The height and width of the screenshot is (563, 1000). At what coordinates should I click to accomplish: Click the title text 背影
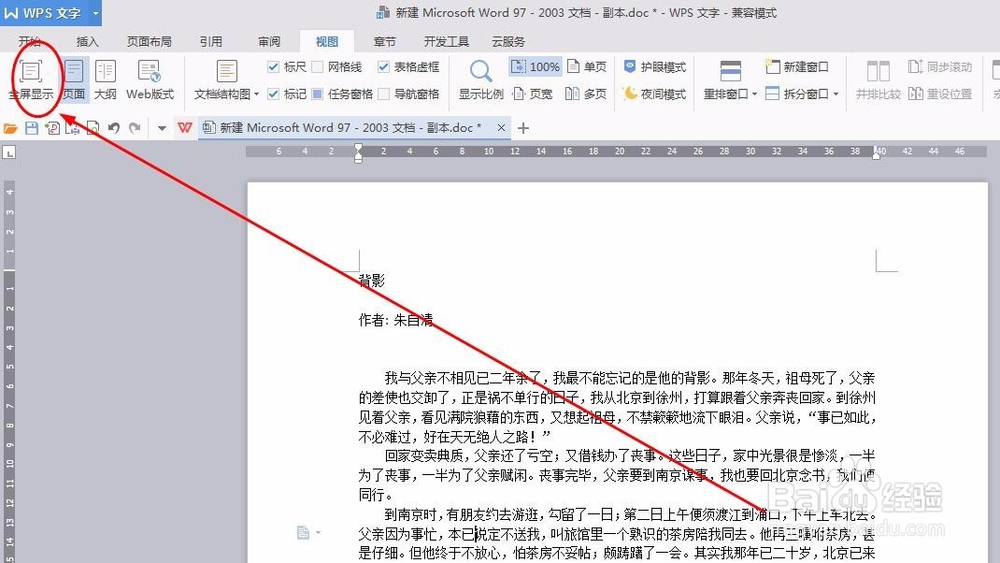point(372,281)
